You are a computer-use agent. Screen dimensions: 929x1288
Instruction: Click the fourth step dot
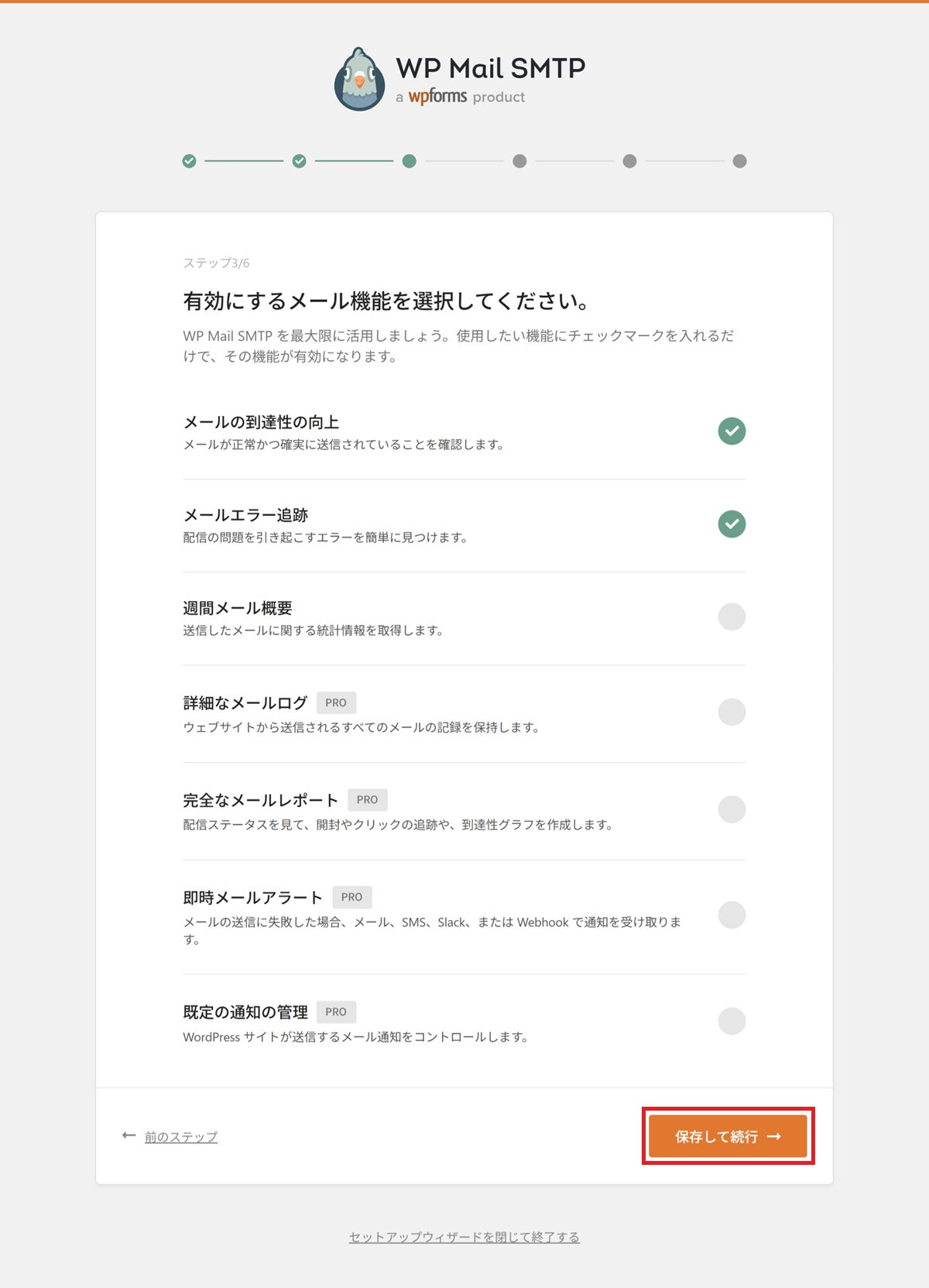(x=519, y=161)
